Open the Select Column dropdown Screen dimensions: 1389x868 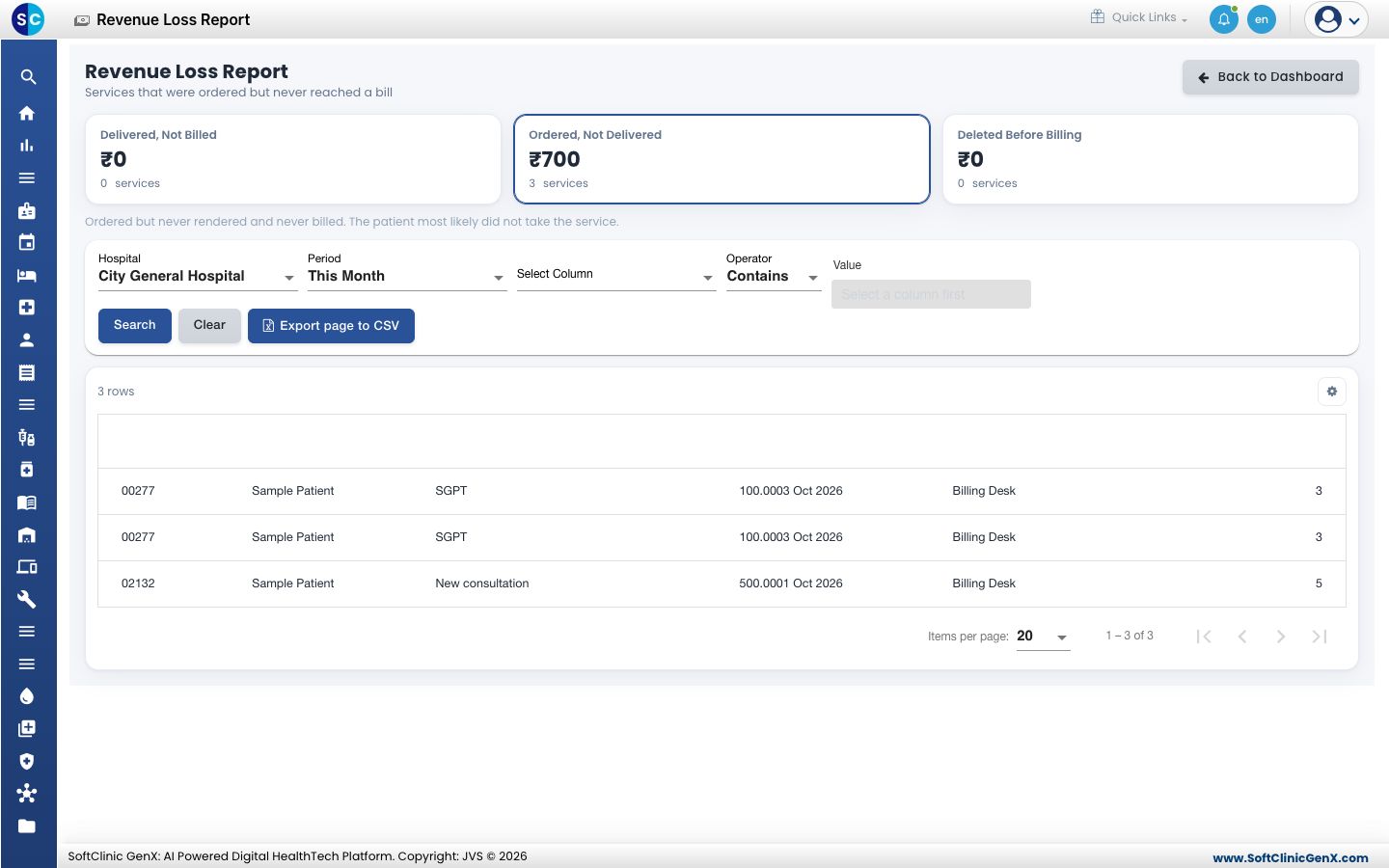[615, 275]
